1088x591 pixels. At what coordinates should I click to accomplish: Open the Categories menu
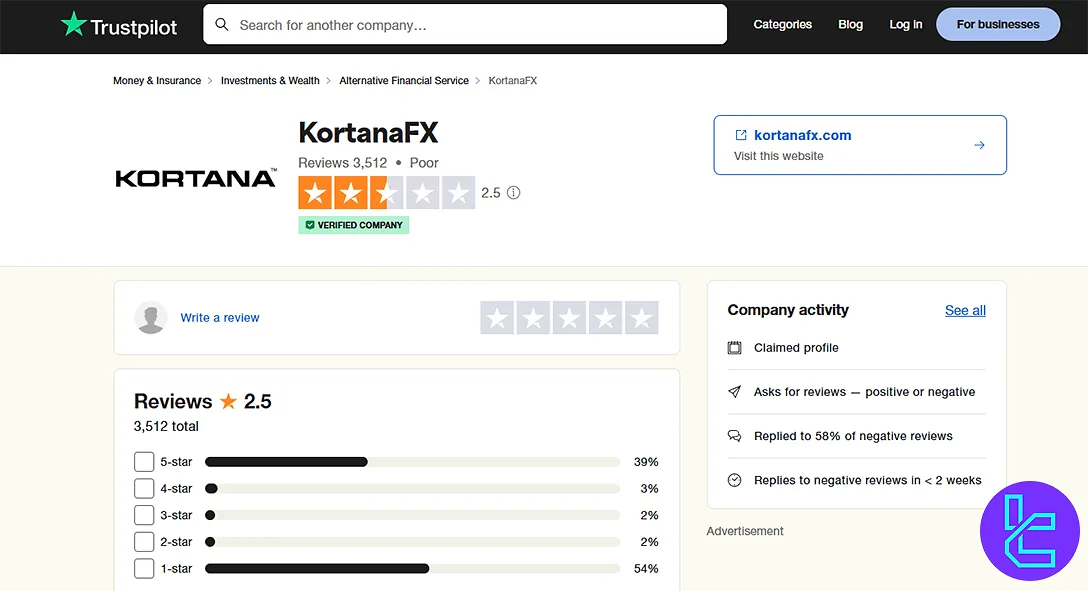click(782, 24)
